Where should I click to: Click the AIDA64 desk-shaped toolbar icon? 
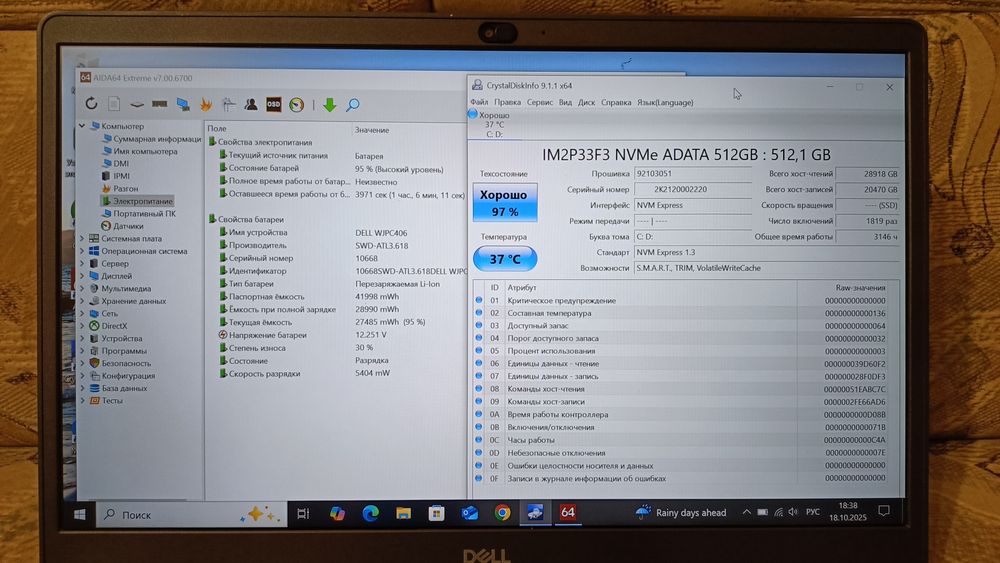click(x=228, y=104)
